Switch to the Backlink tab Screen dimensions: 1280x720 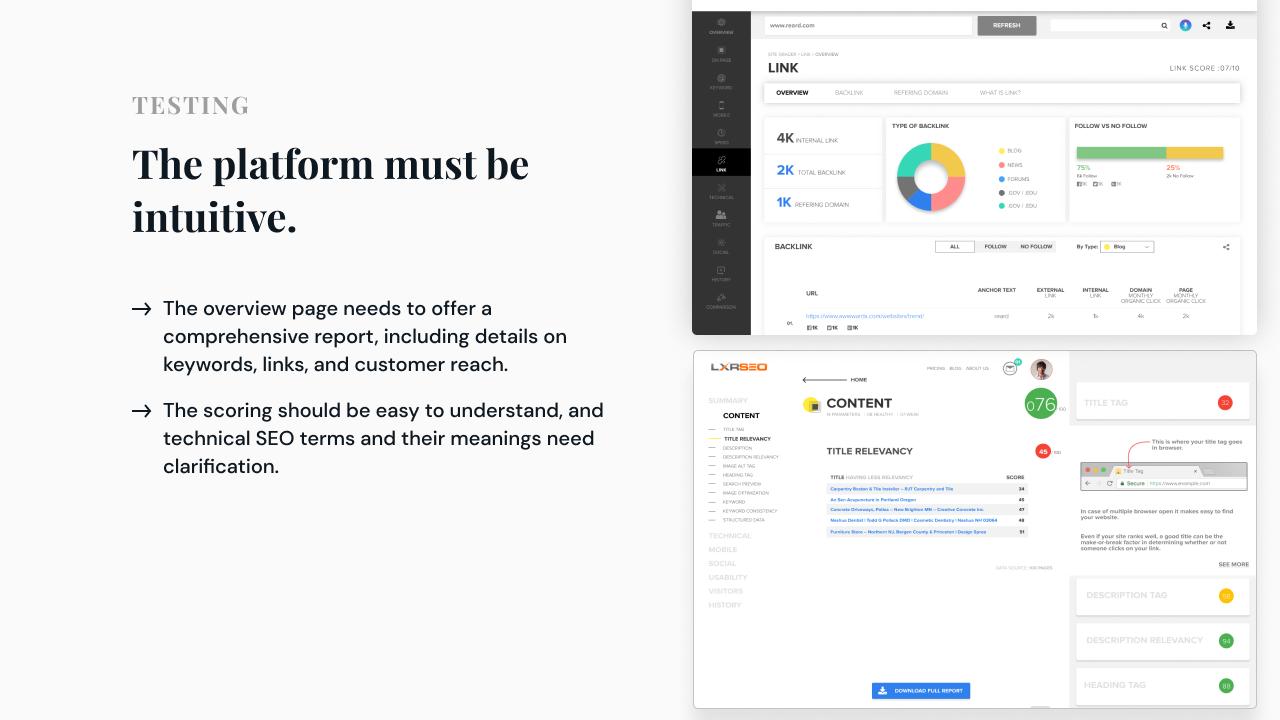coord(849,93)
